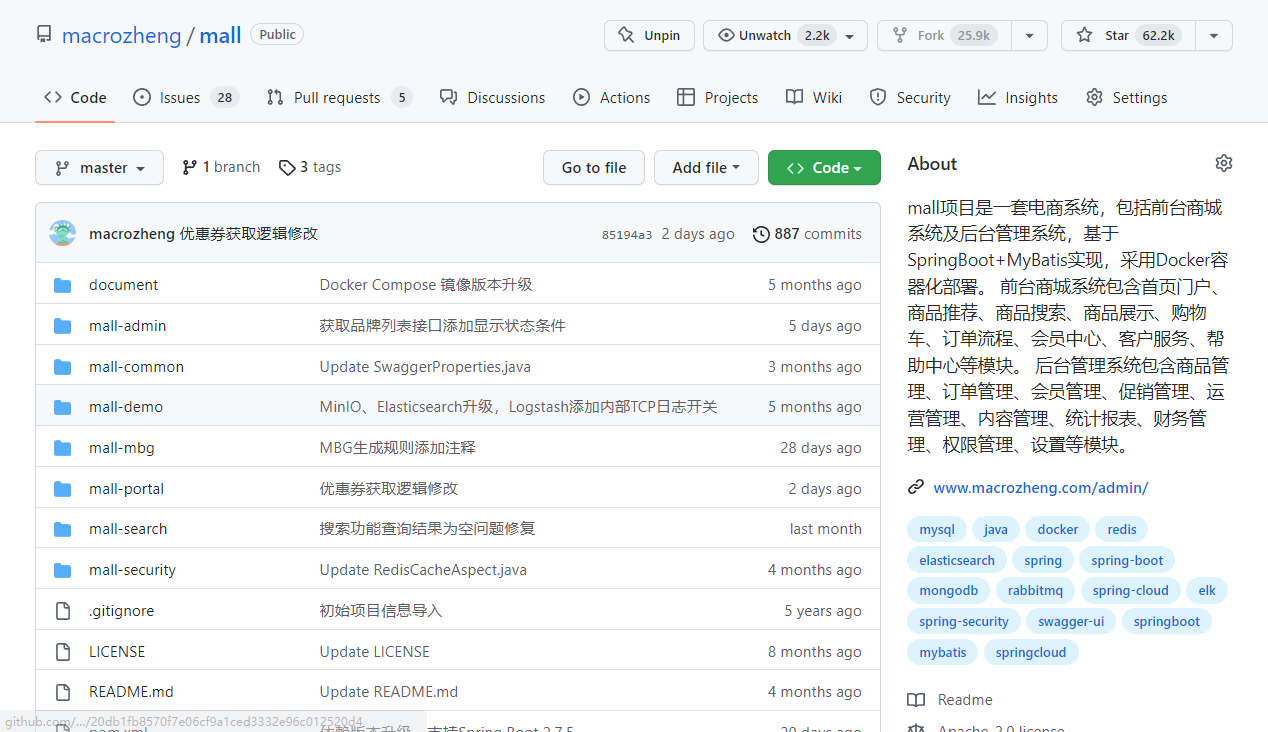Star the mall repository
Viewport: 1268px width, 732px height.
[x=1129, y=35]
